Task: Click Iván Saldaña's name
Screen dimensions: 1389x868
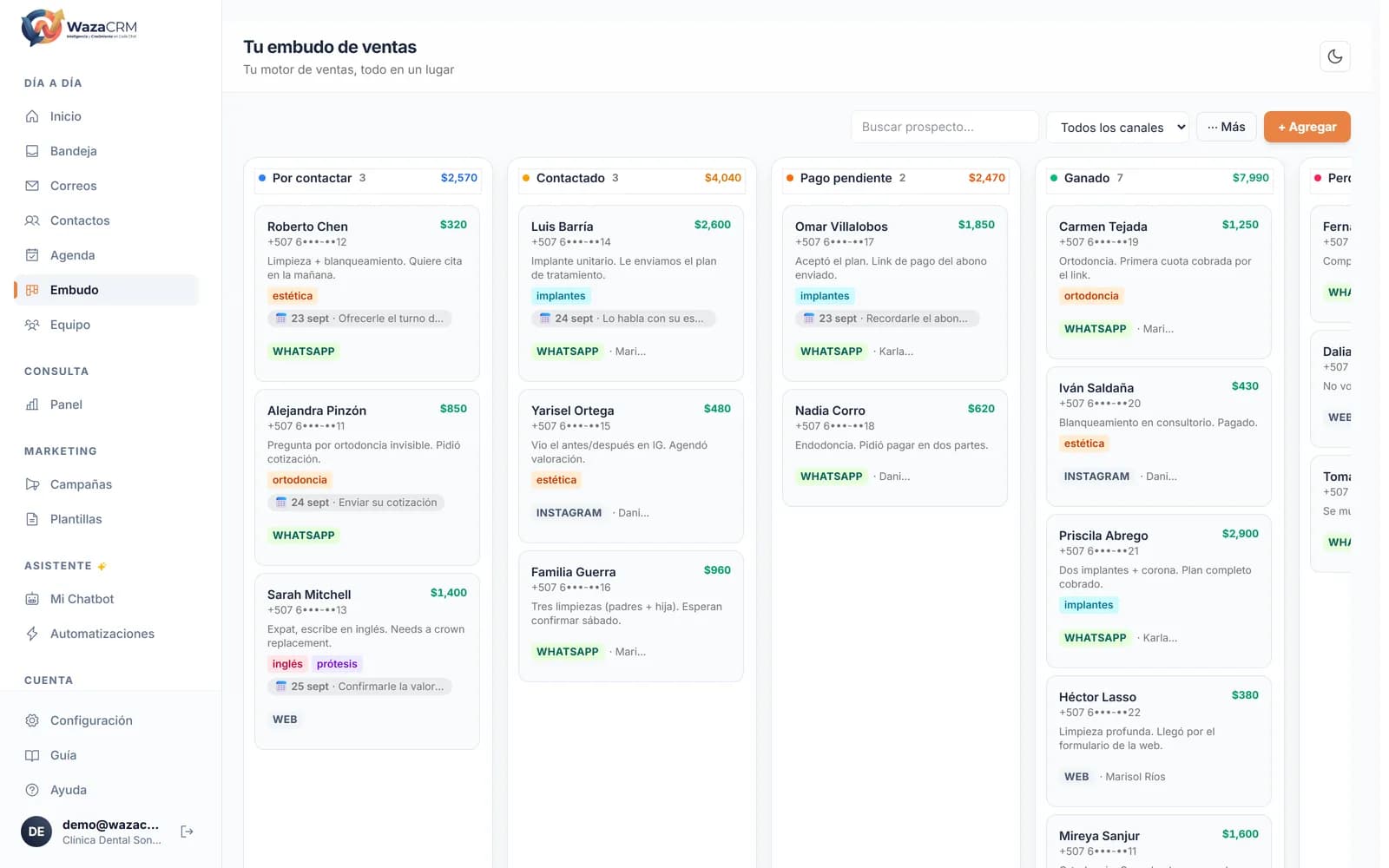Action: coord(1096,388)
